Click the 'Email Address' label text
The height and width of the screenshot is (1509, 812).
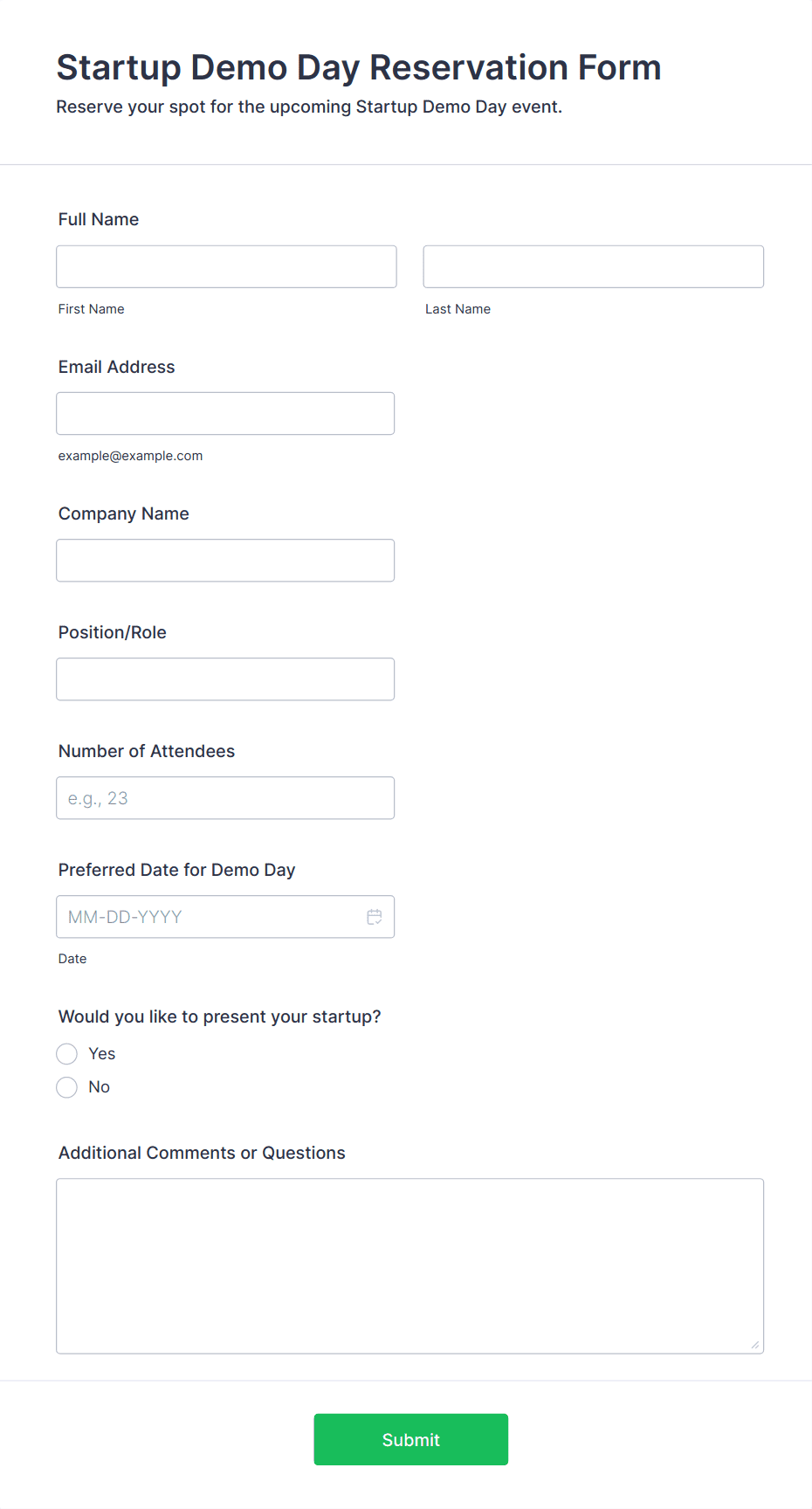pos(117,367)
